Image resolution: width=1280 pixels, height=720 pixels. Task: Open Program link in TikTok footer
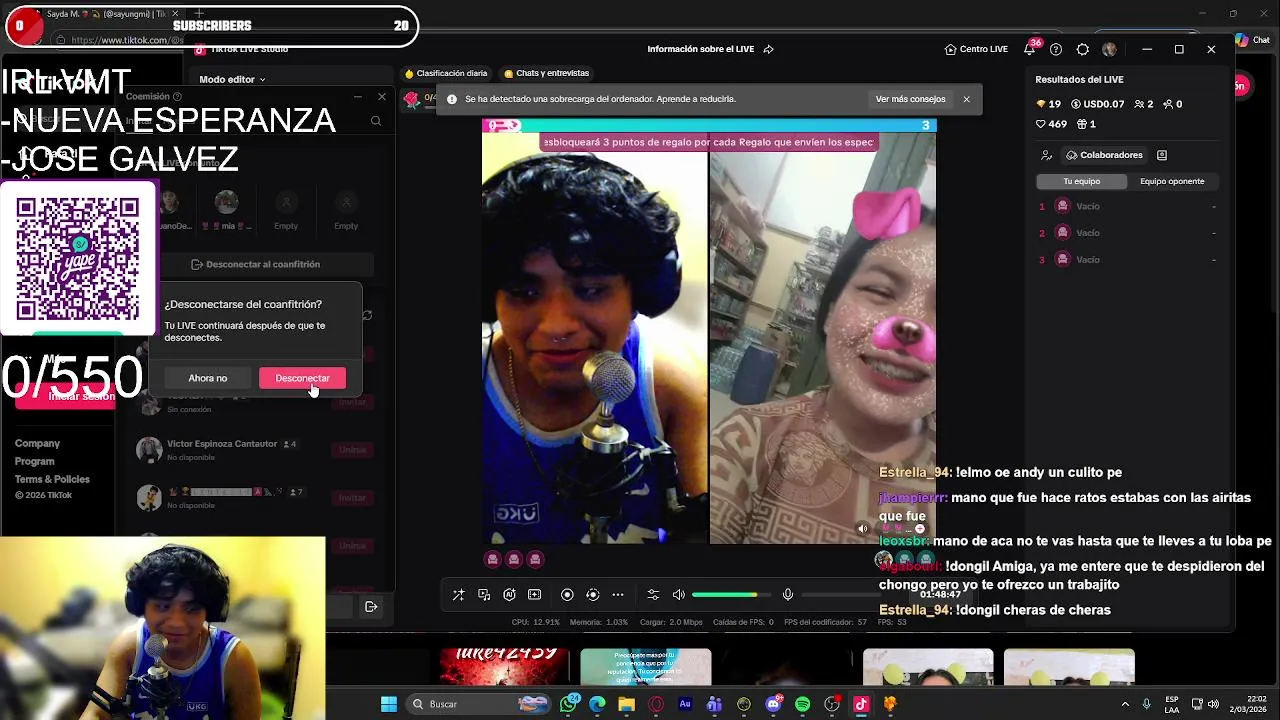34,461
